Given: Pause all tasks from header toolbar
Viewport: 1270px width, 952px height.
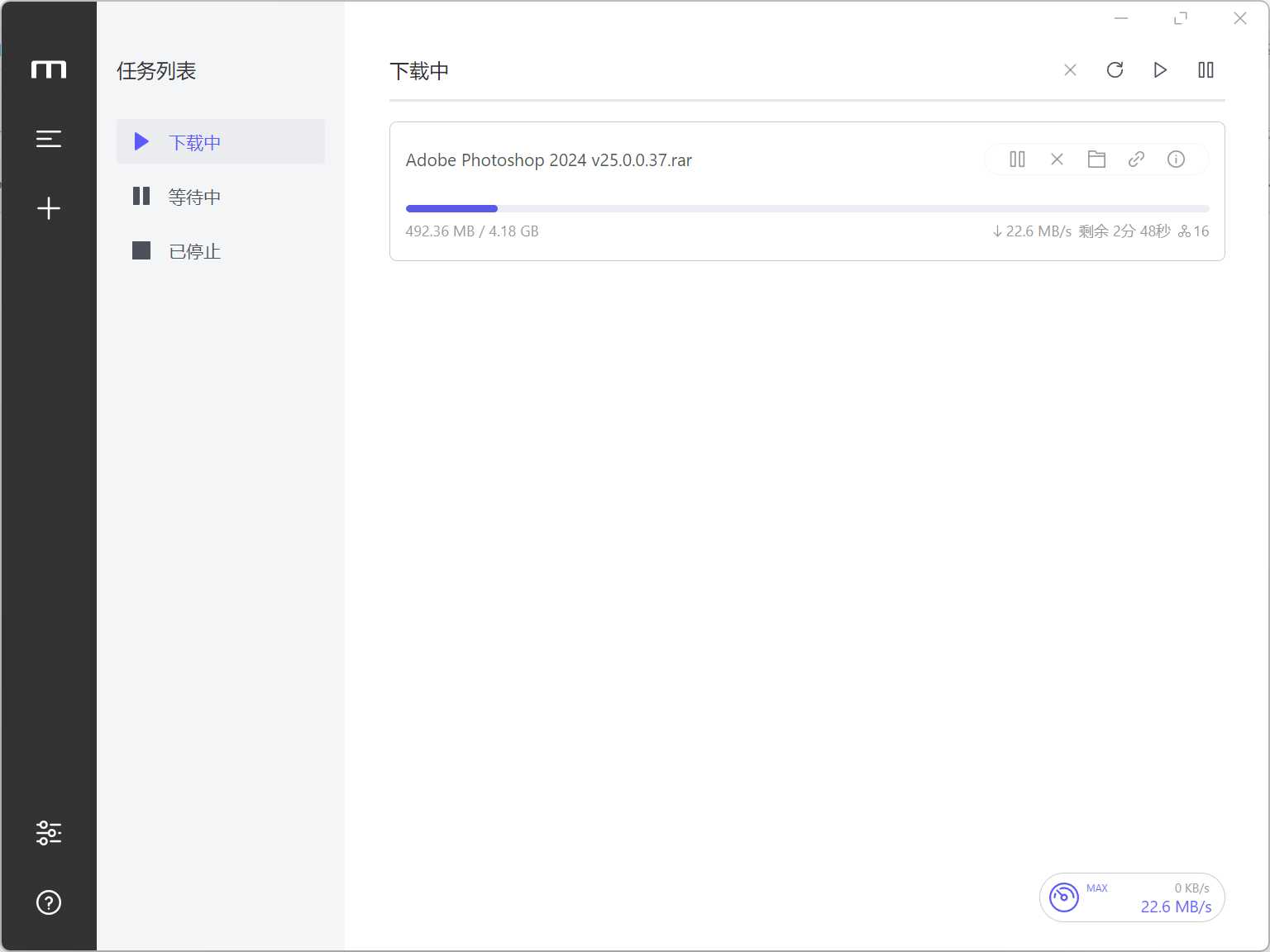Looking at the screenshot, I should click(x=1206, y=70).
